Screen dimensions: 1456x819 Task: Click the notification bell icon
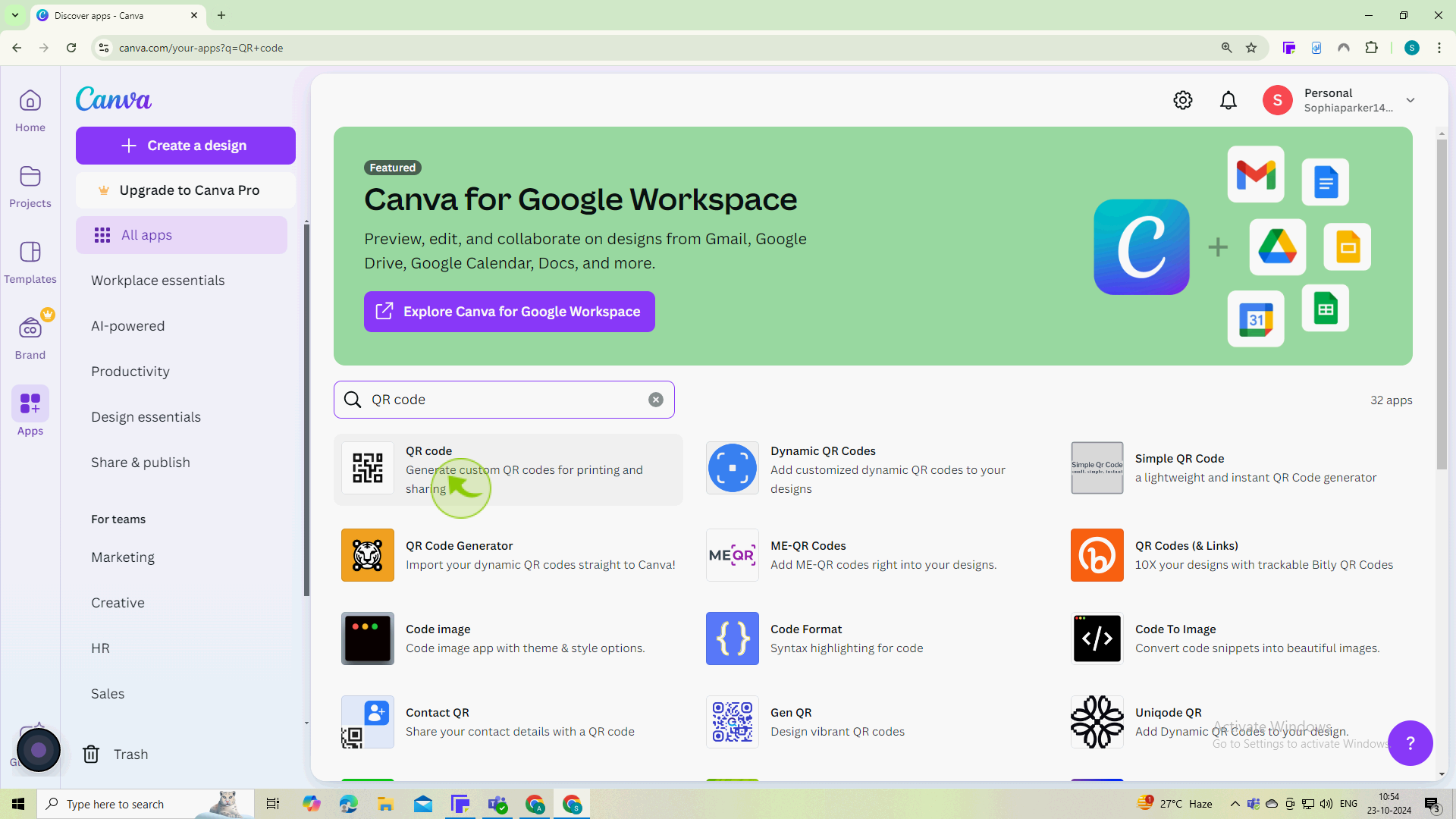(x=1229, y=100)
